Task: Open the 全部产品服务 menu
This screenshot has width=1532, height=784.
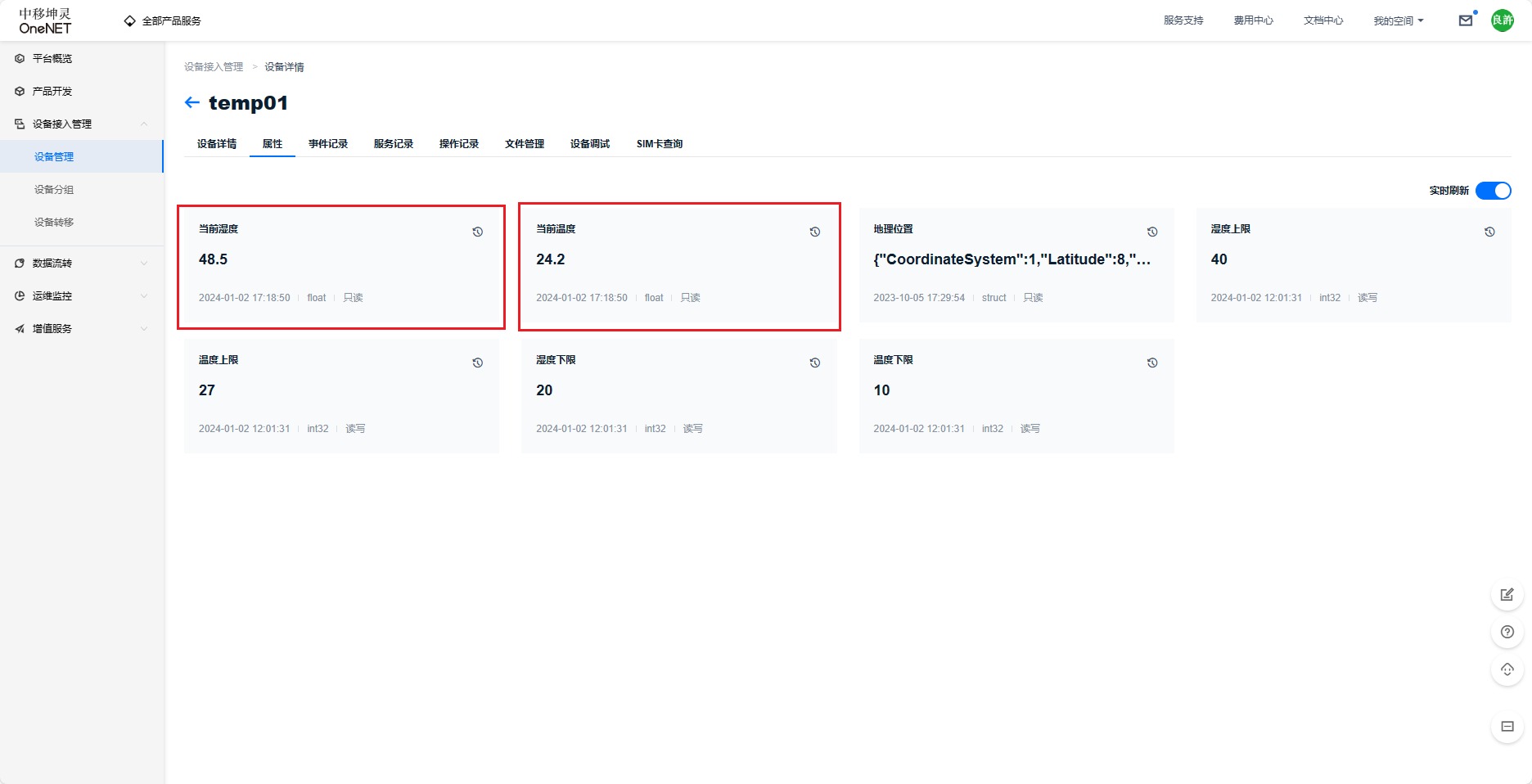Action: click(163, 21)
